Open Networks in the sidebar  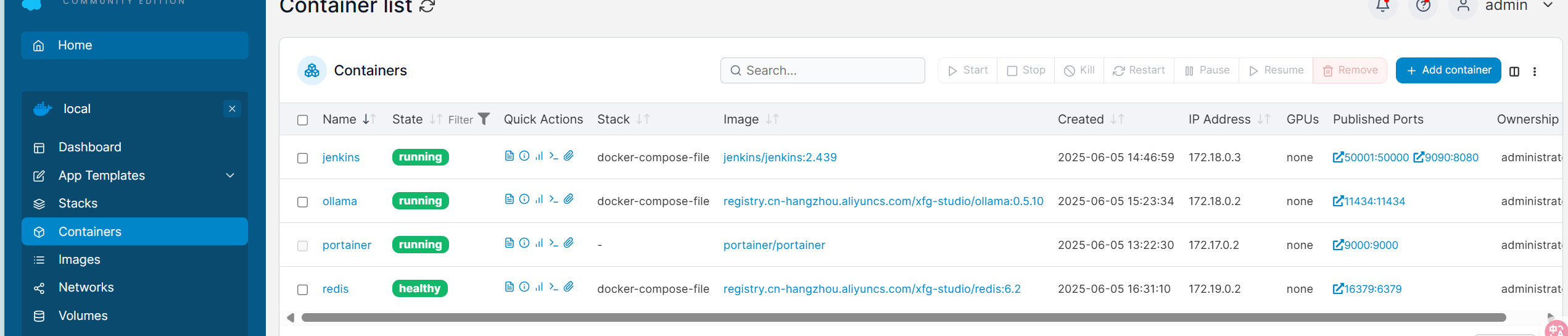(134, 287)
